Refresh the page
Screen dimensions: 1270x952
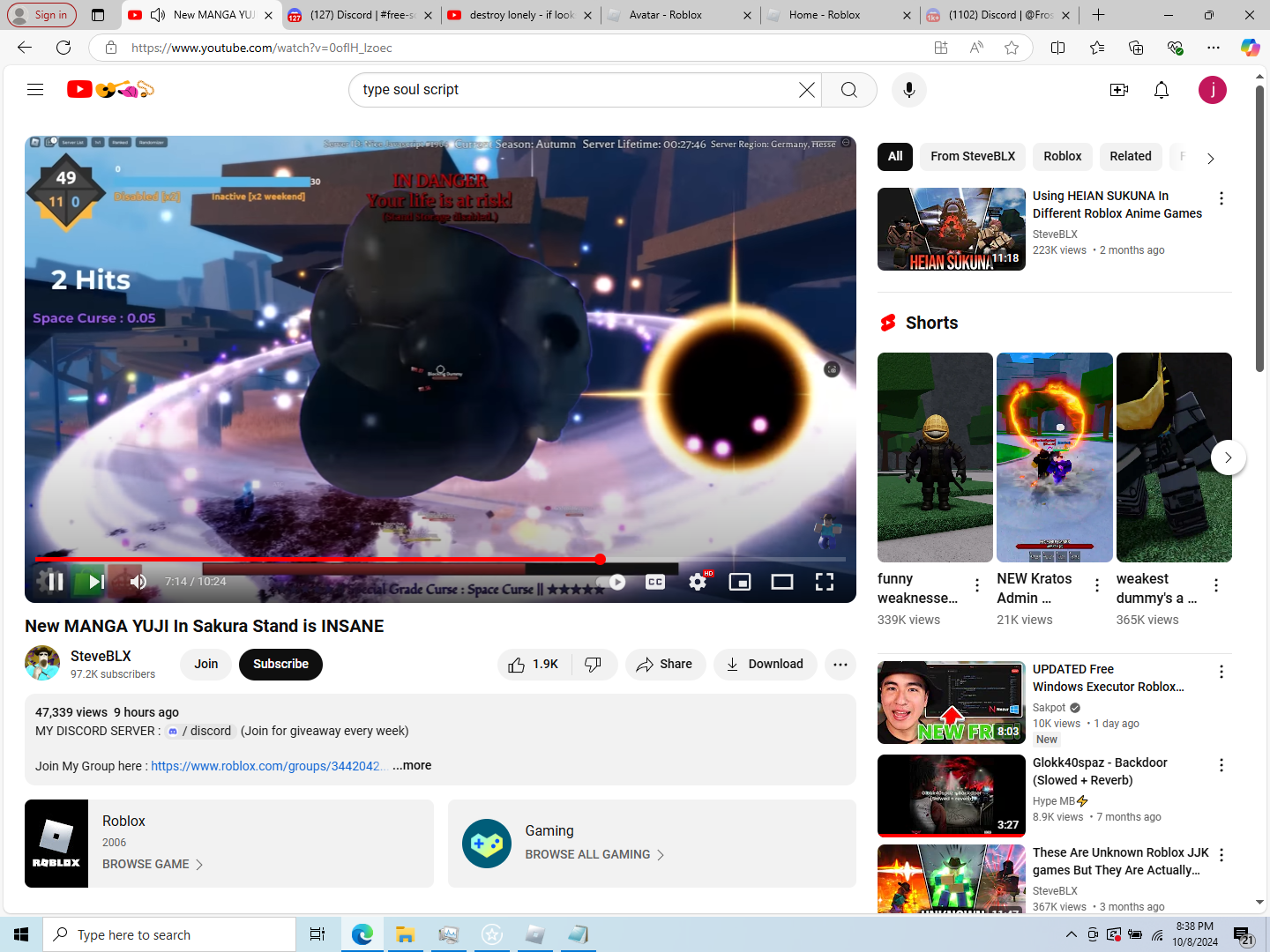(63, 48)
